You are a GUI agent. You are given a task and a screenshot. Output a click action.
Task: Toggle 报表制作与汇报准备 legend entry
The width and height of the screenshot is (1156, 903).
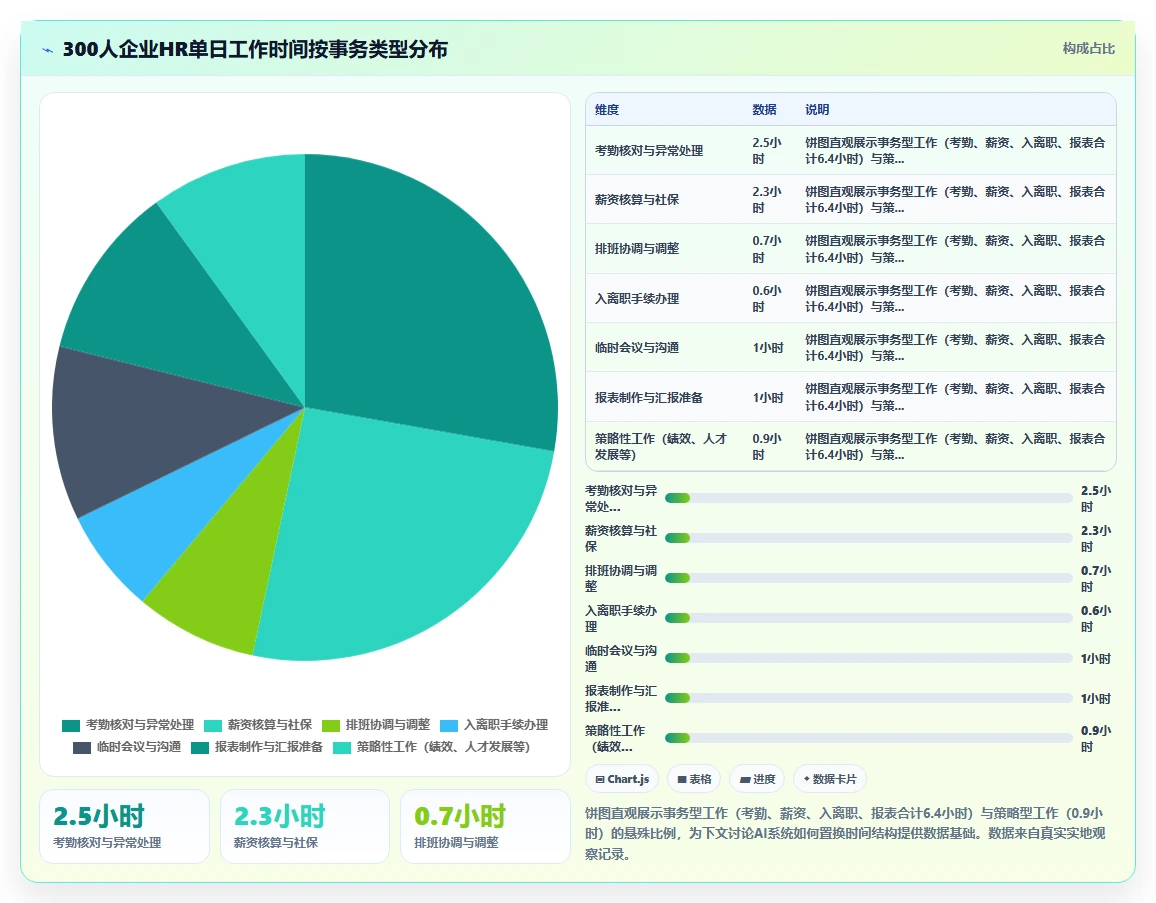(x=257, y=747)
